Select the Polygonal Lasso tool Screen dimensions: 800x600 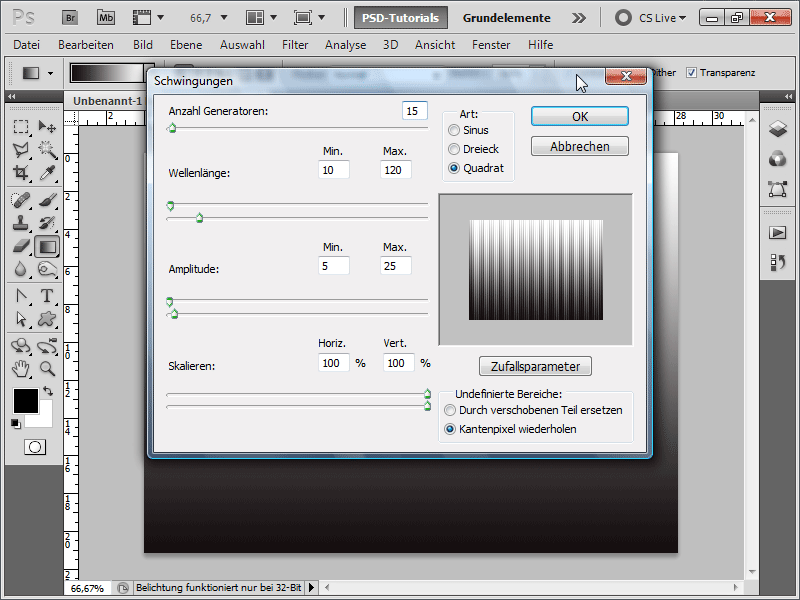[21, 149]
